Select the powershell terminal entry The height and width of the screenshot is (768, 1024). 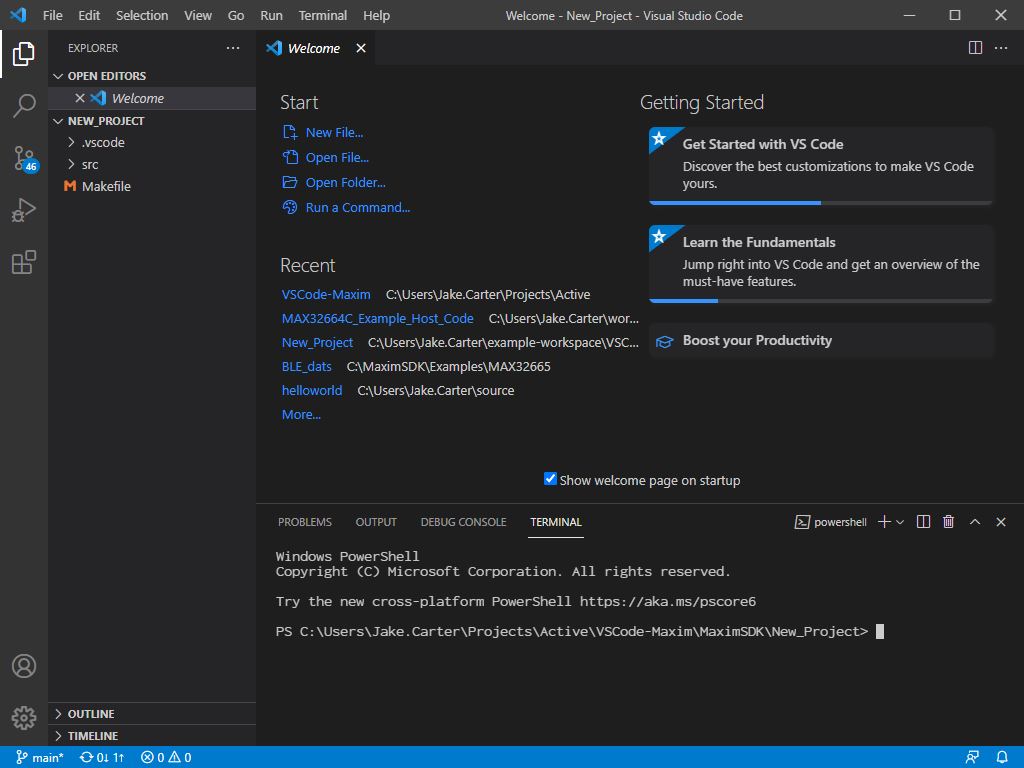(831, 522)
